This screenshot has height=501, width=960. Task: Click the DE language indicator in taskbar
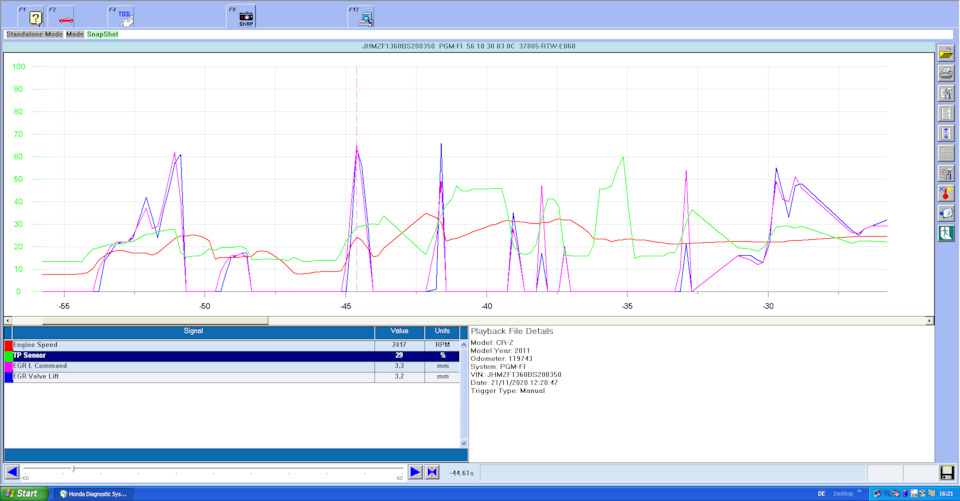tap(821, 494)
